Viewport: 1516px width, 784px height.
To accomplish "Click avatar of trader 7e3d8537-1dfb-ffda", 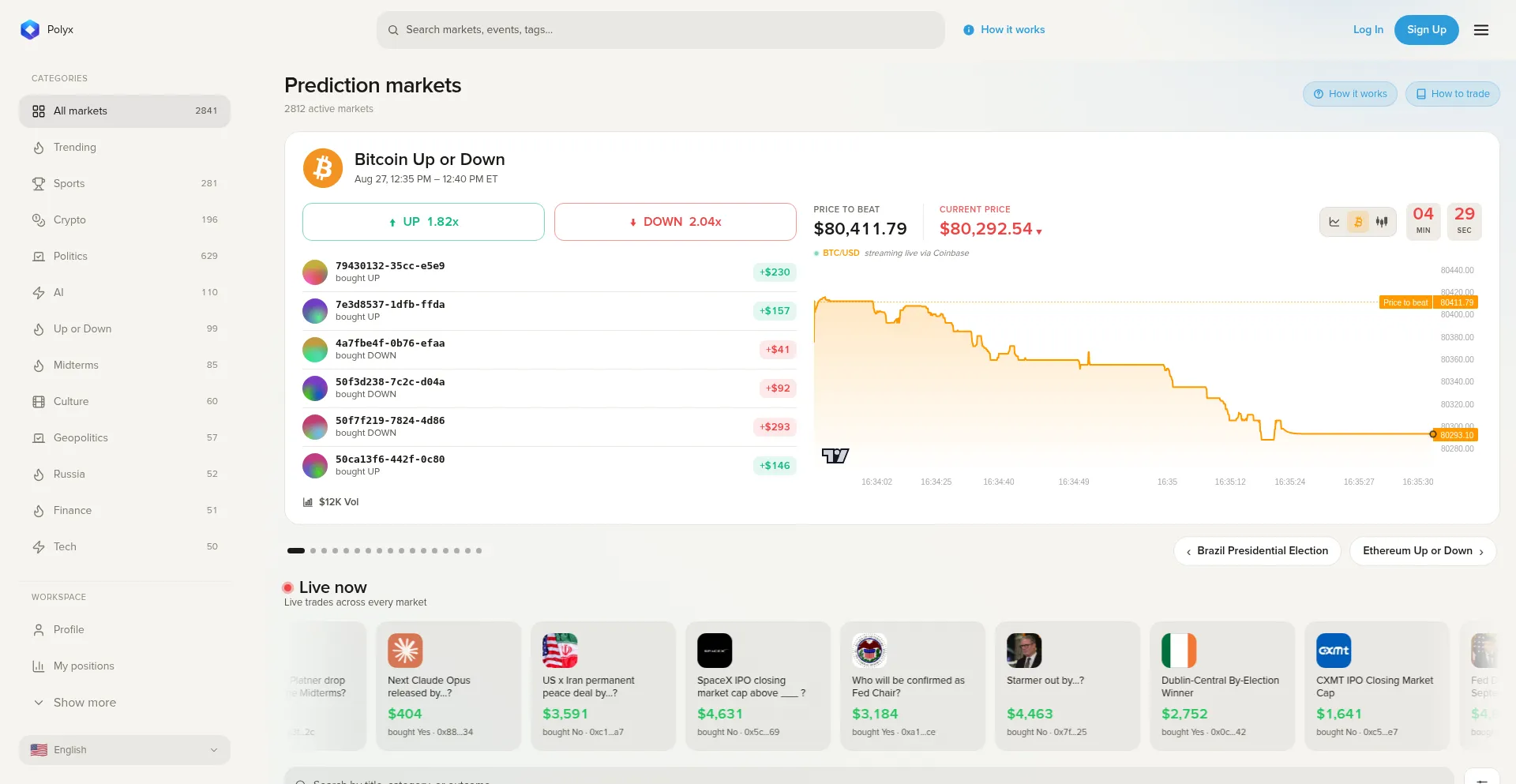I will tap(315, 311).
